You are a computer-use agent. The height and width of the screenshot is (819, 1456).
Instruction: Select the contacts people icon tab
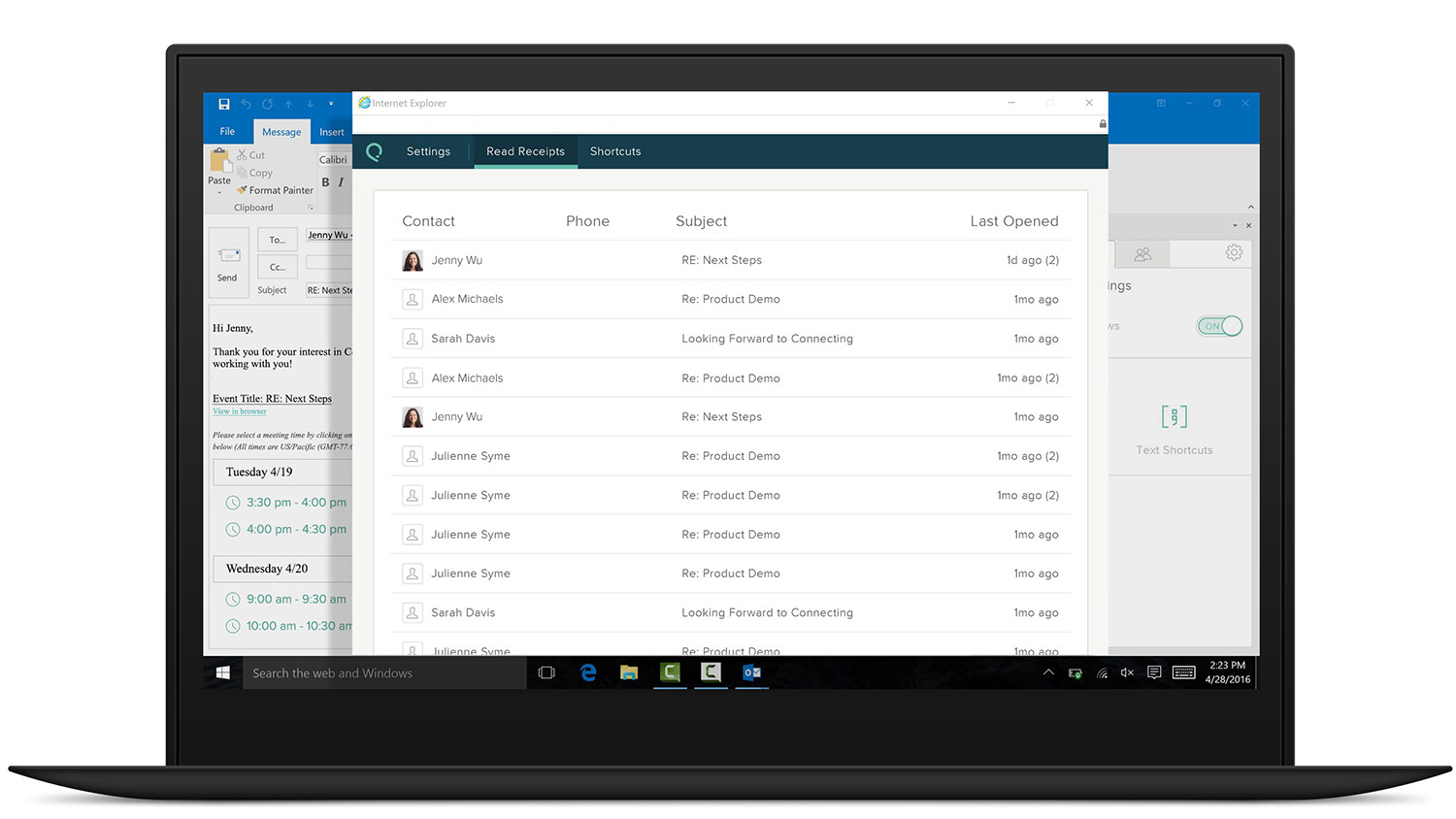(1142, 254)
